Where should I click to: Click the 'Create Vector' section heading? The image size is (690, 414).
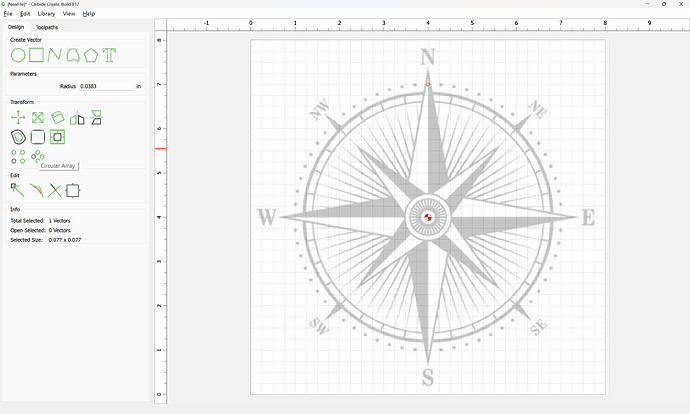(x=26, y=40)
